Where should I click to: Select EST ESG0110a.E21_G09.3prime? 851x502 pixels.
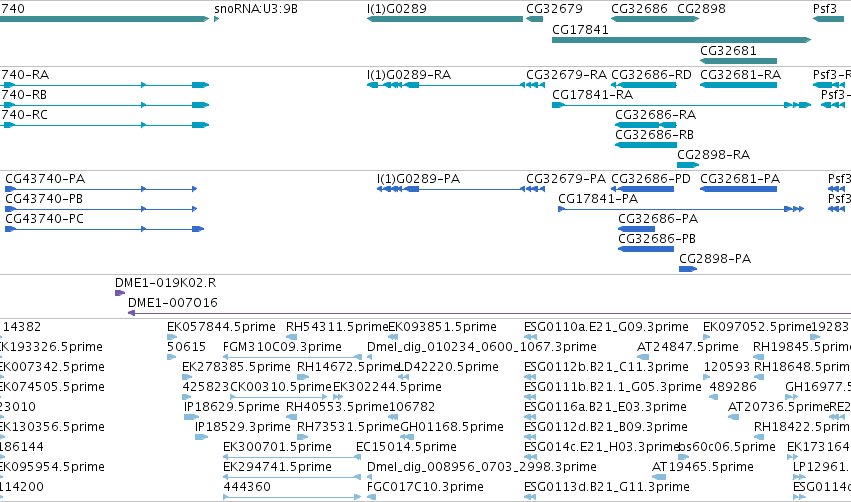tap(530, 337)
